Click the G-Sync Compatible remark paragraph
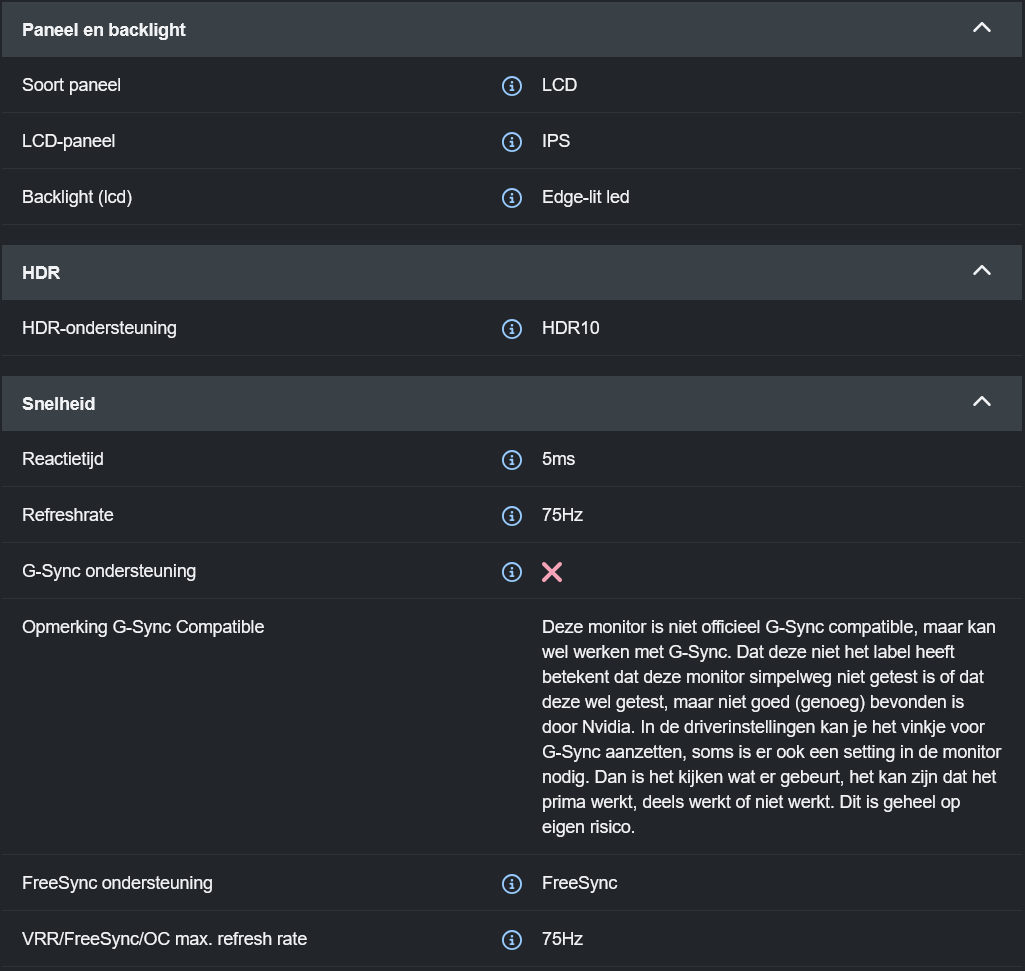The height and width of the screenshot is (971, 1025). [x=770, y=727]
